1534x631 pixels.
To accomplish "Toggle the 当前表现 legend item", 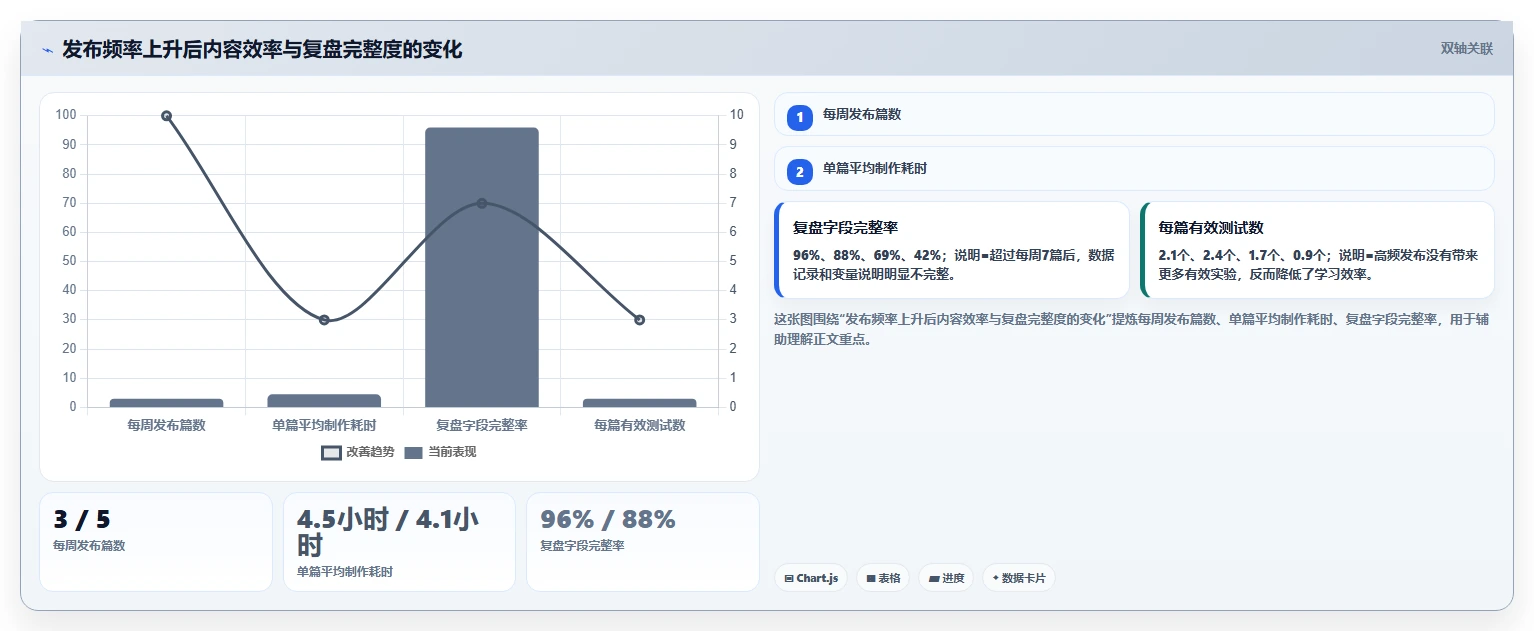I will point(440,452).
